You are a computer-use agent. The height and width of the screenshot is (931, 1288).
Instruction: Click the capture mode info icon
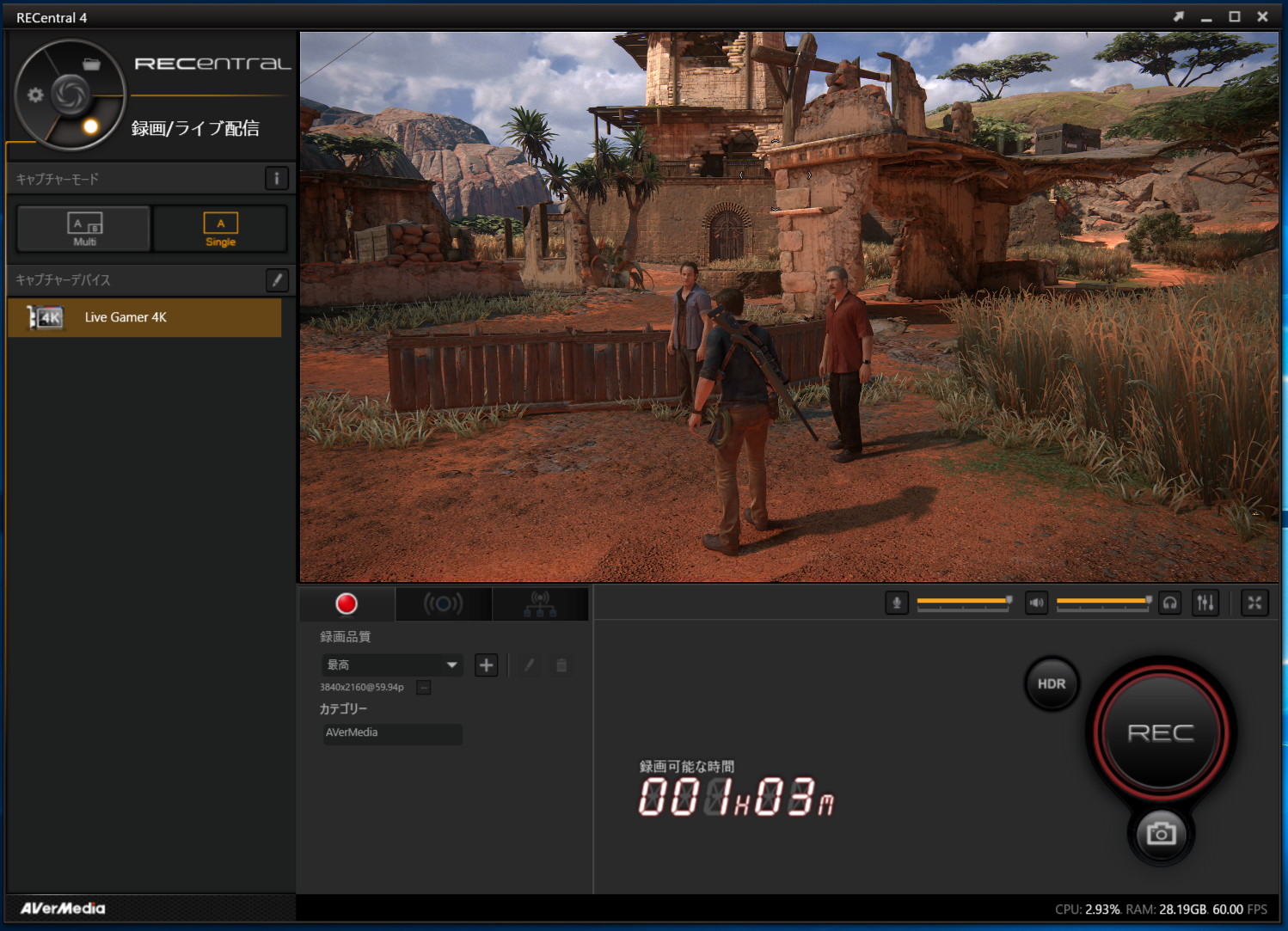[276, 179]
